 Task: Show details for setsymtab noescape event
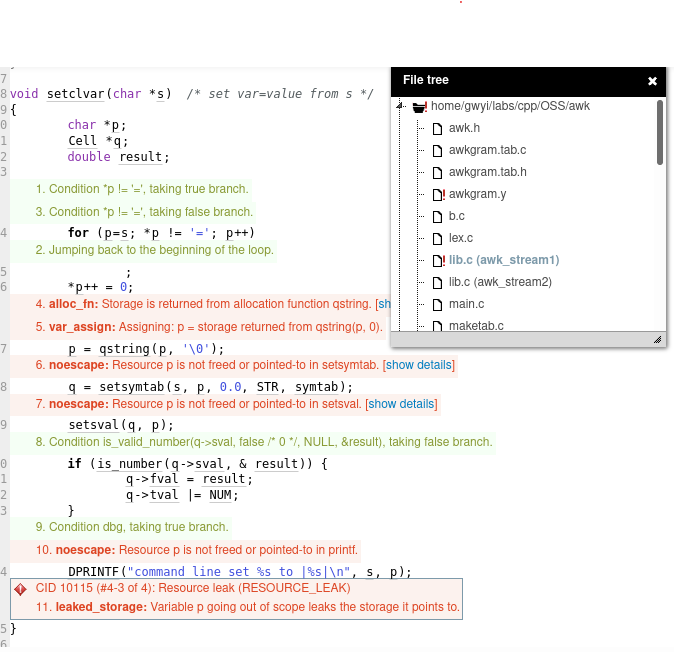(x=419, y=365)
